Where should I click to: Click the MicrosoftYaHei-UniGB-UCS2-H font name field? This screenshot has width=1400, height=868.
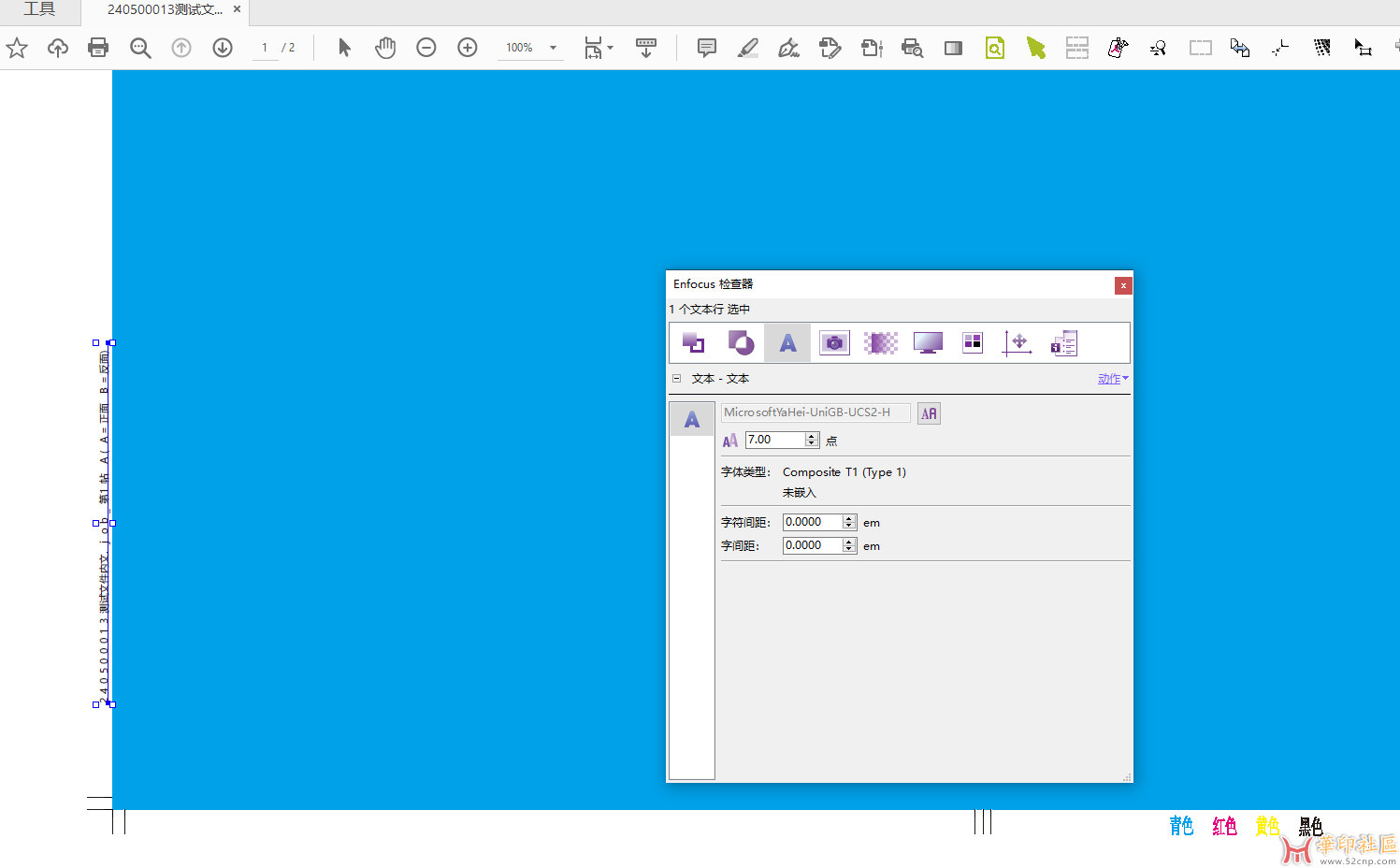click(815, 412)
